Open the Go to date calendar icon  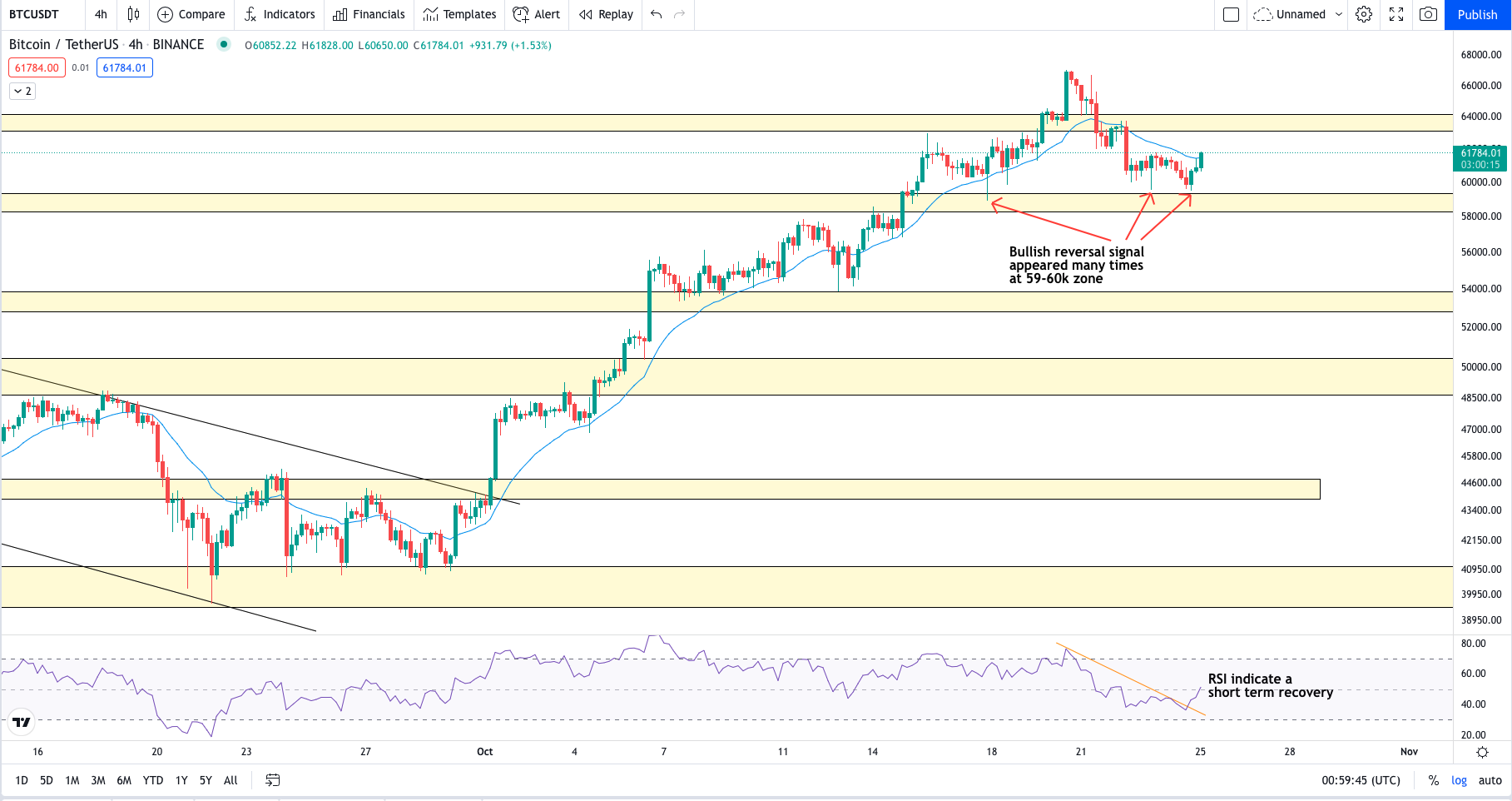coord(273,780)
